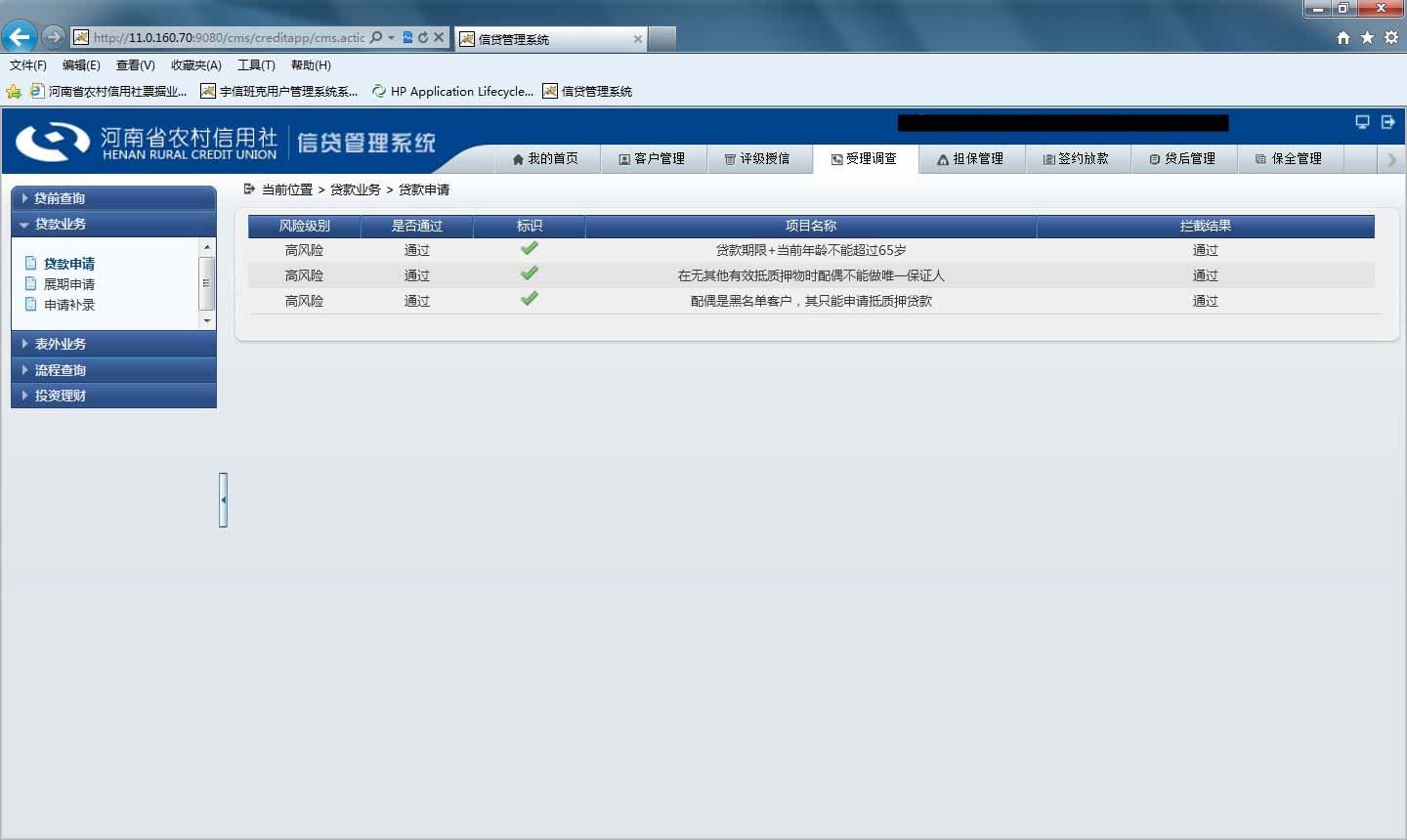The image size is (1407, 840).
Task: Open the 工具(T) menu
Action: point(256,65)
